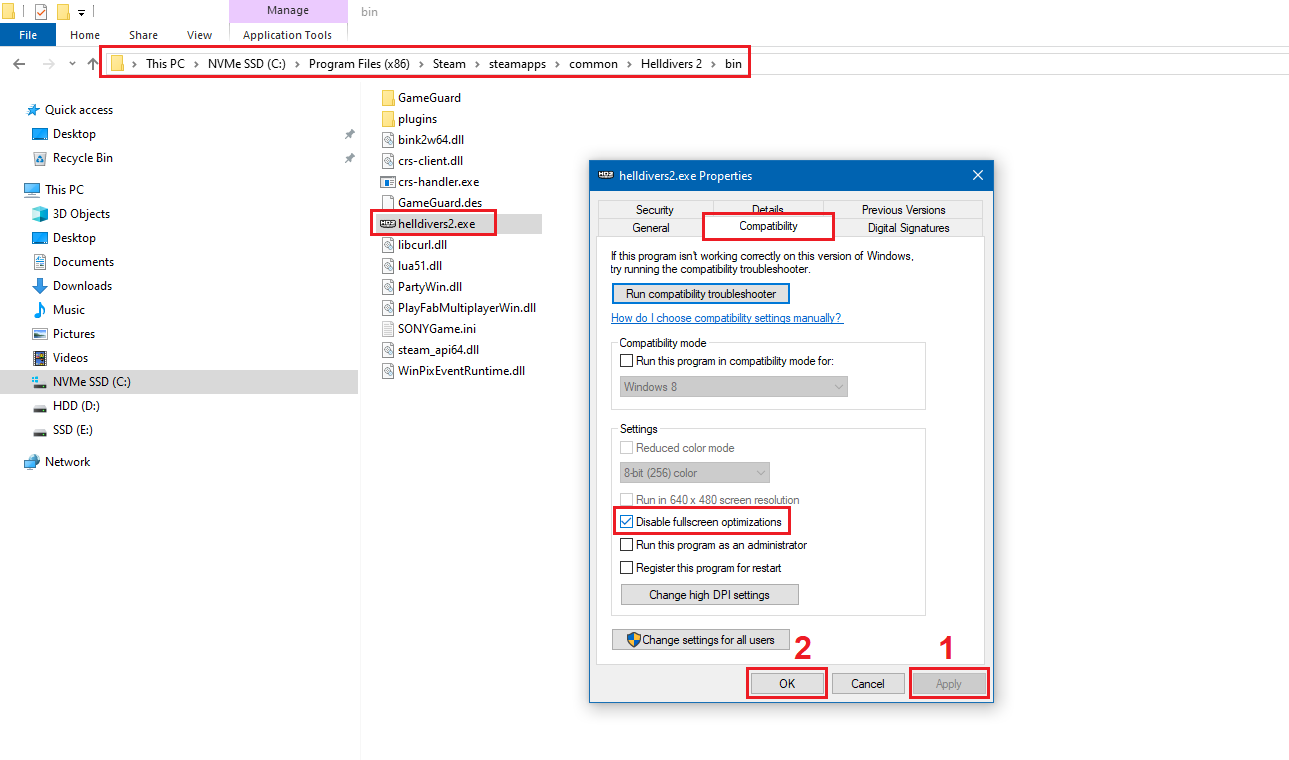Open the Customize Quick Access Toolbar dropdown arrow

click(81, 12)
